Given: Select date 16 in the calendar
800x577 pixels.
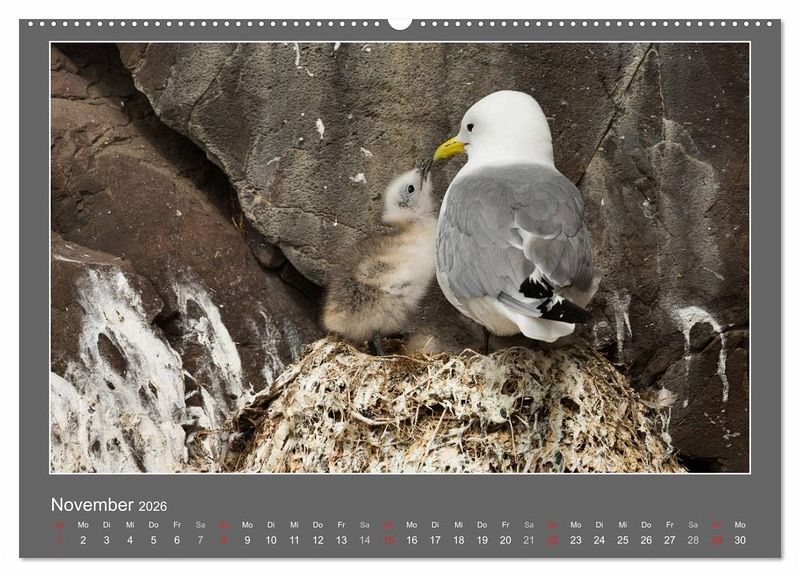Looking at the screenshot, I should [x=412, y=540].
